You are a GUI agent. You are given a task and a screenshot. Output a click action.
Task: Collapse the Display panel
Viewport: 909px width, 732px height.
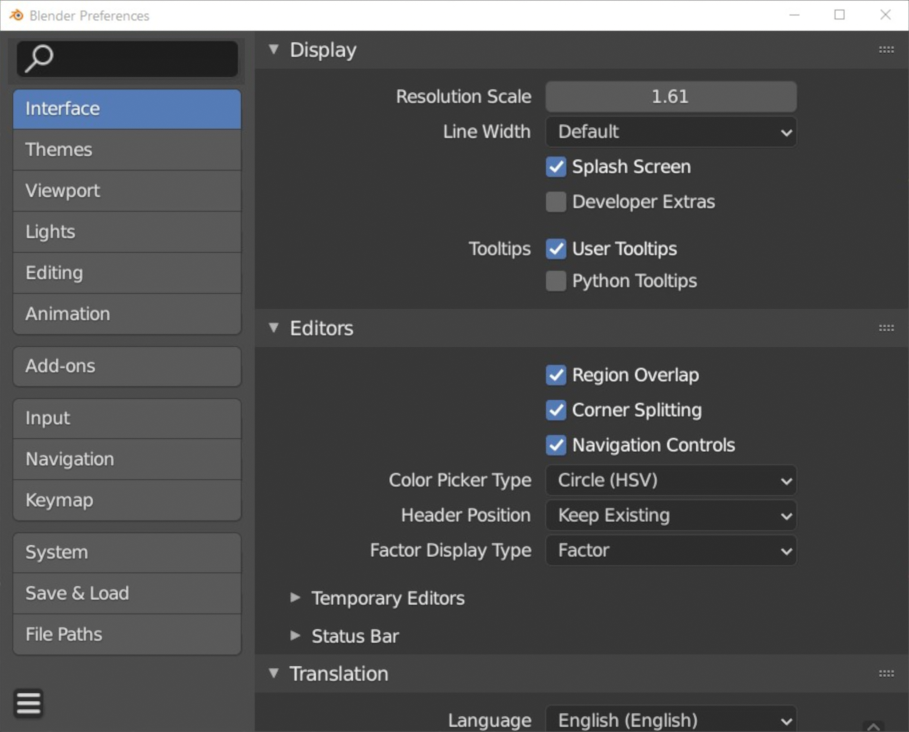click(x=274, y=50)
